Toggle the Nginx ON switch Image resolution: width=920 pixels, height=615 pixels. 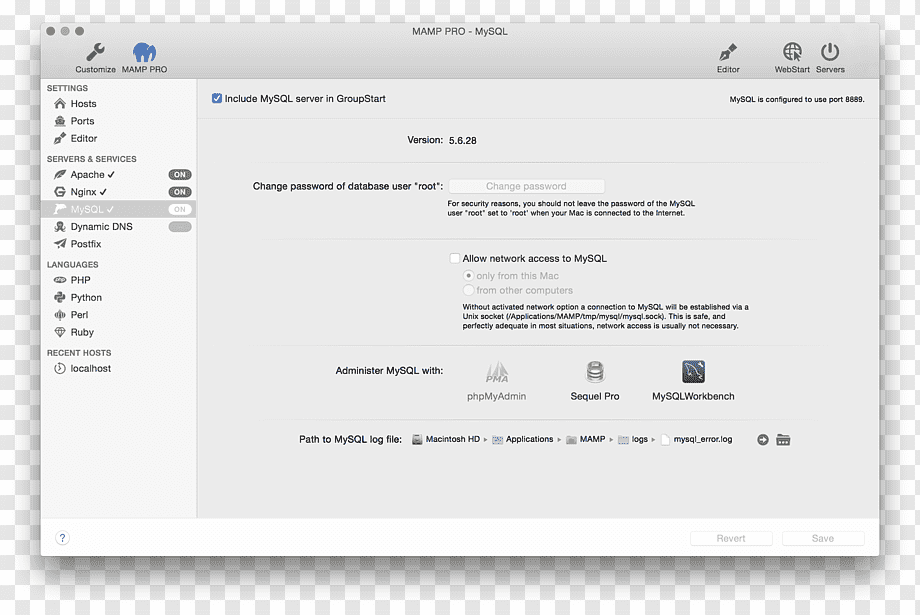[x=180, y=192]
